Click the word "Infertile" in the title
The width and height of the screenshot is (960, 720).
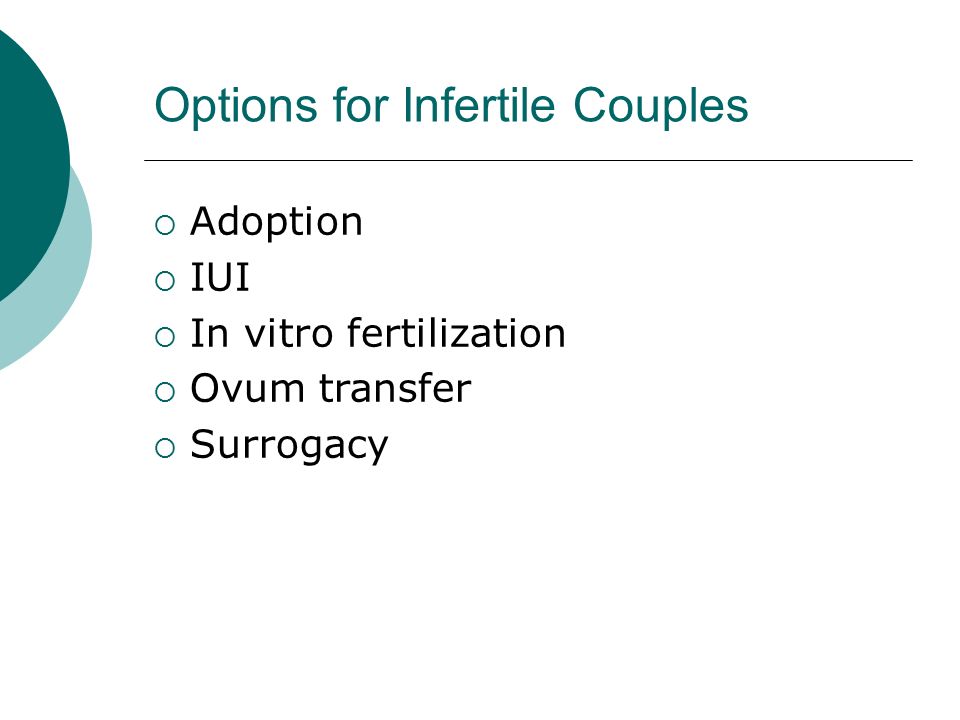point(479,105)
